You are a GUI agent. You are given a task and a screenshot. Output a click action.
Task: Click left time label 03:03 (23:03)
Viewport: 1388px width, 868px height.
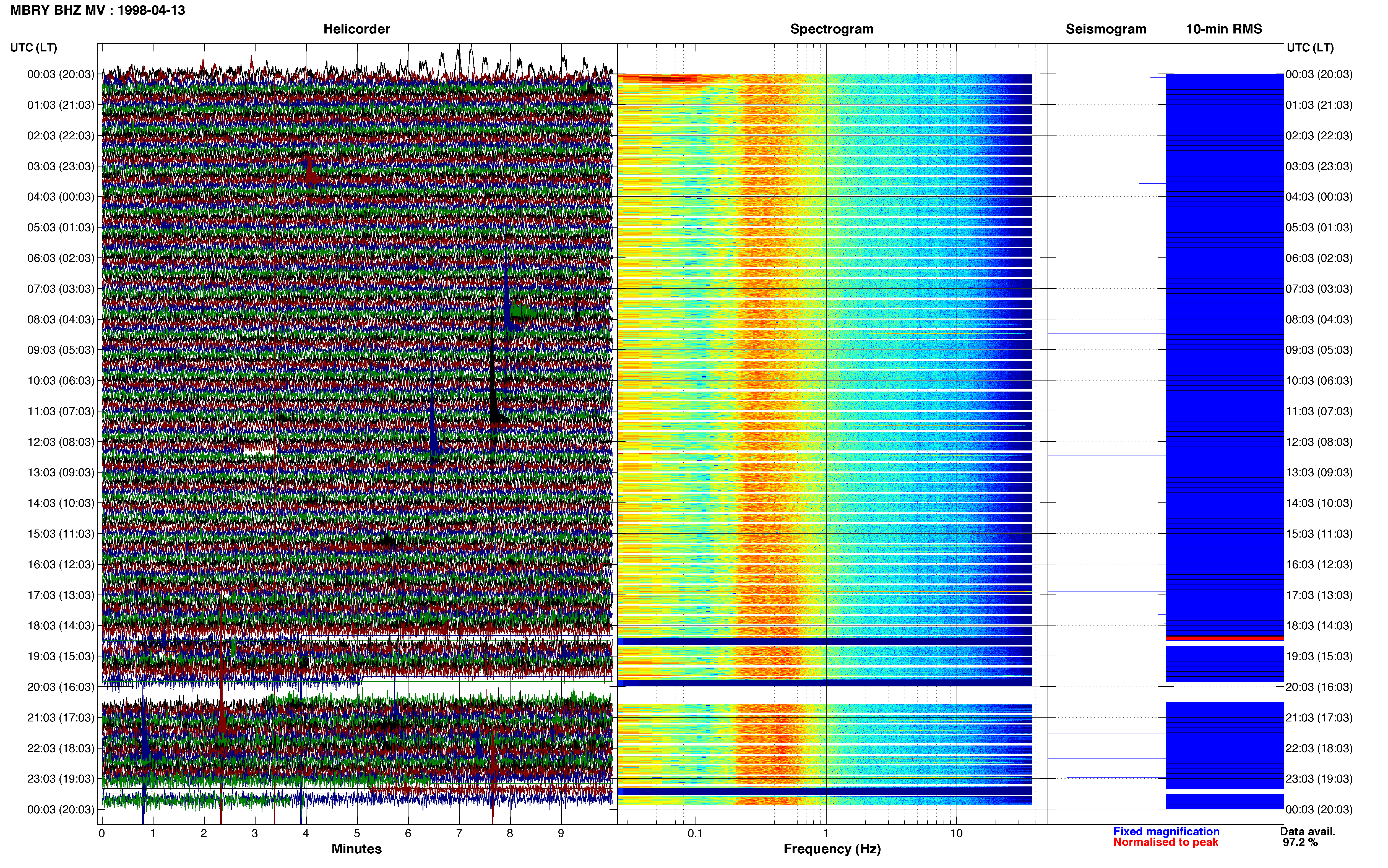(61, 166)
